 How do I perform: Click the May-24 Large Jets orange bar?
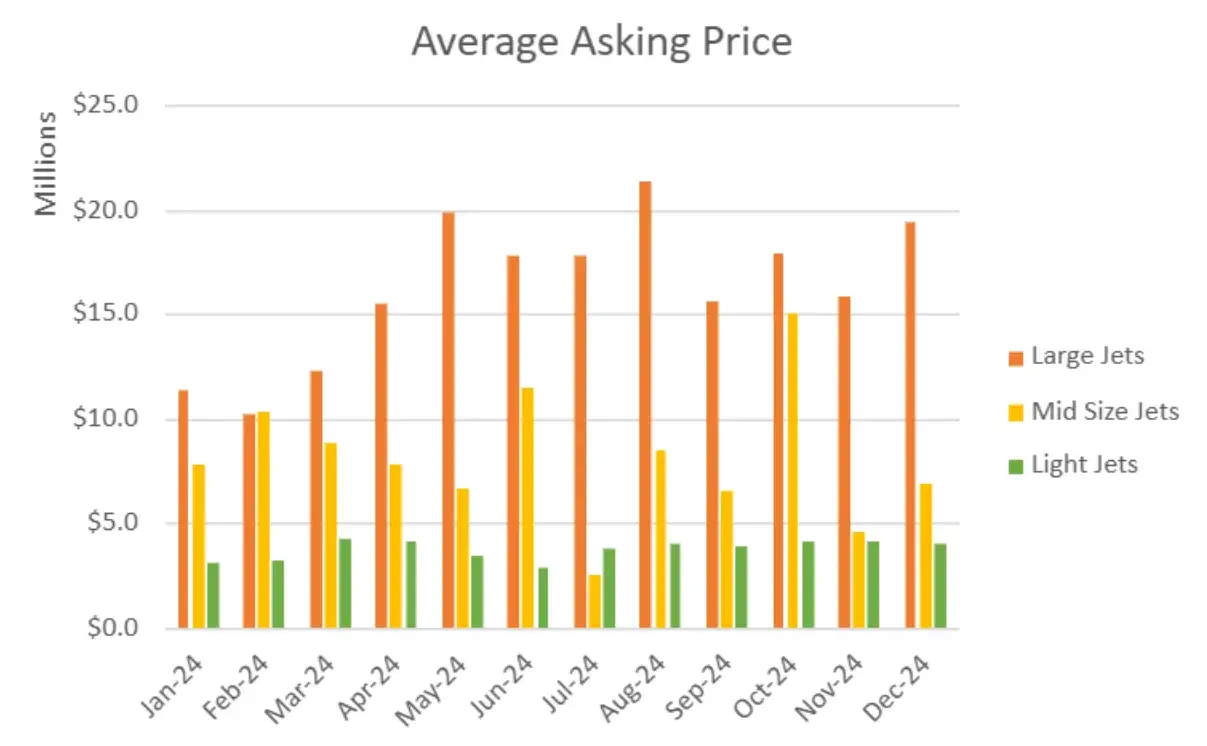[x=448, y=420]
